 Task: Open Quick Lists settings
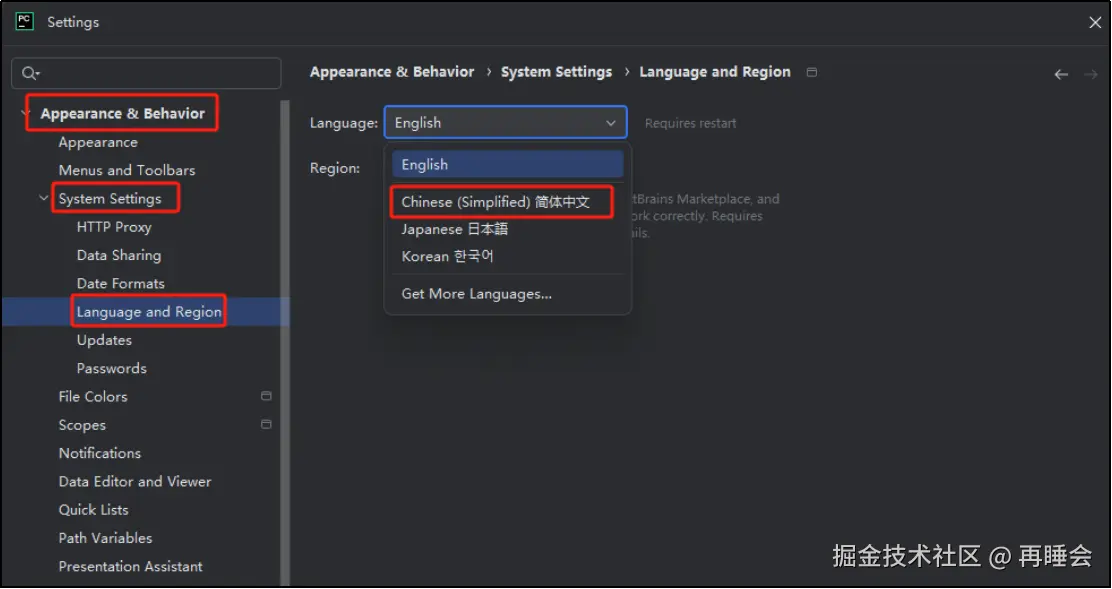94,510
